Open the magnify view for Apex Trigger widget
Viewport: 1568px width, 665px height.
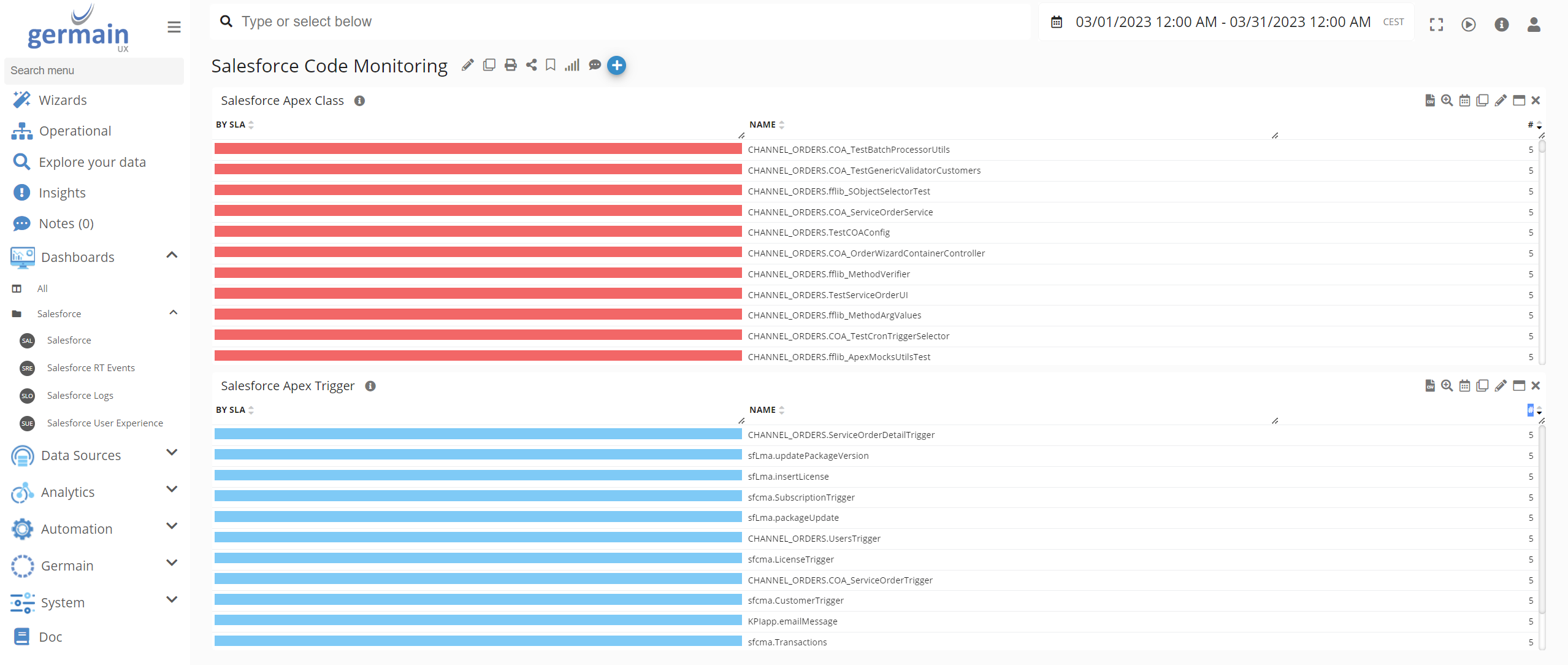1447,385
